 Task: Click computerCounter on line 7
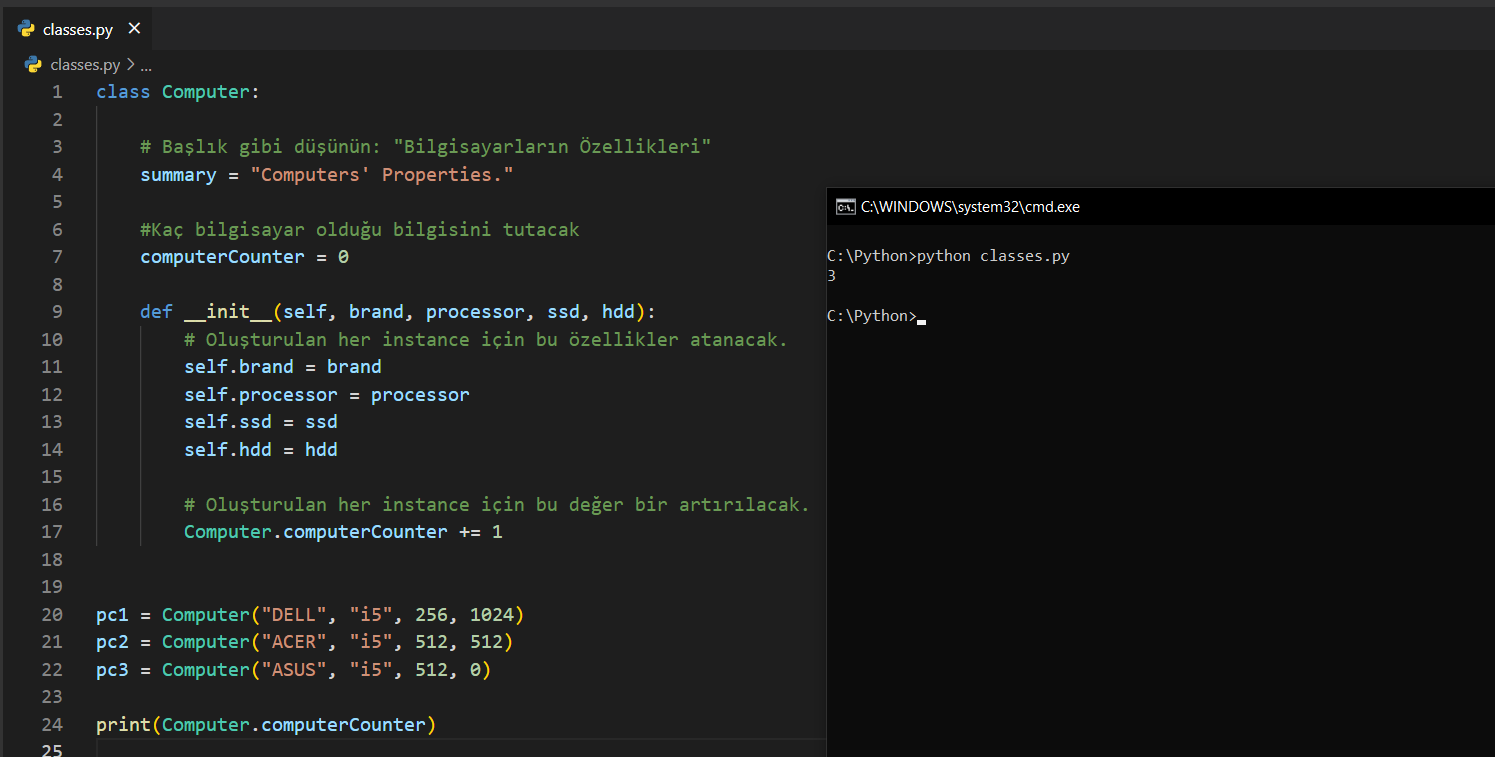[x=222, y=257]
